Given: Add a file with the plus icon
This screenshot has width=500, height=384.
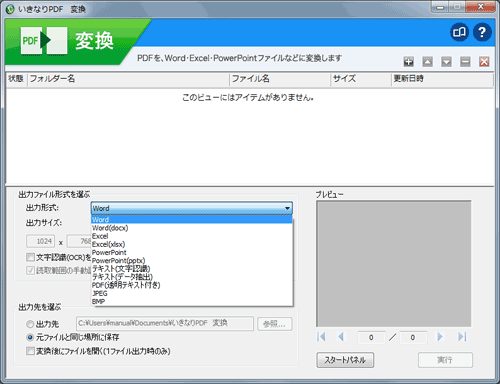Looking at the screenshot, I should 409,62.
